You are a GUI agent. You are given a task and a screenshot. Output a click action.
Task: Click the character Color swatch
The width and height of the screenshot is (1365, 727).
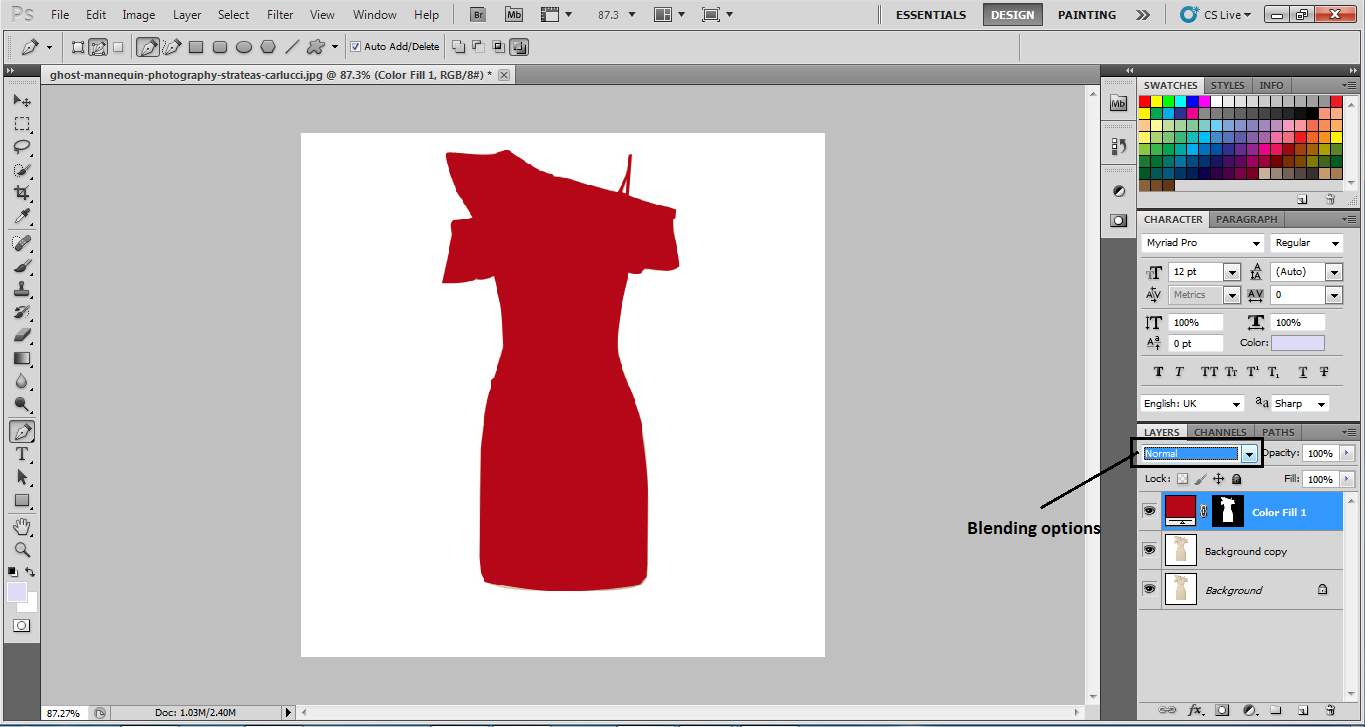1297,343
